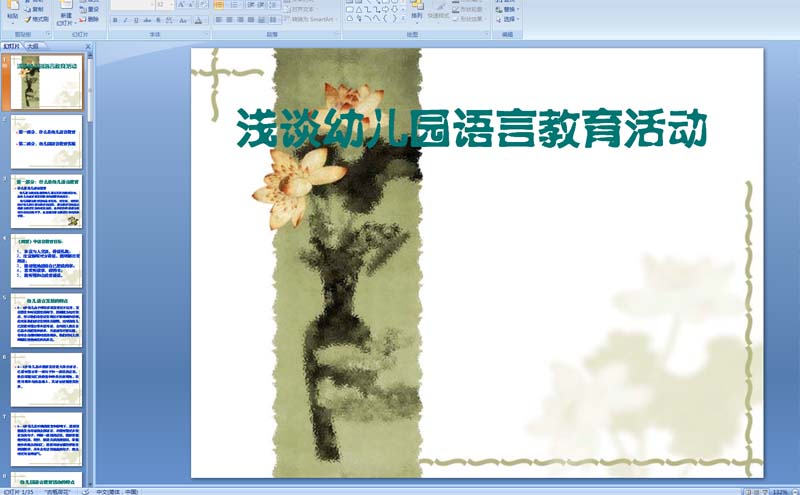Click the Copy (复制) button

[34, 9]
